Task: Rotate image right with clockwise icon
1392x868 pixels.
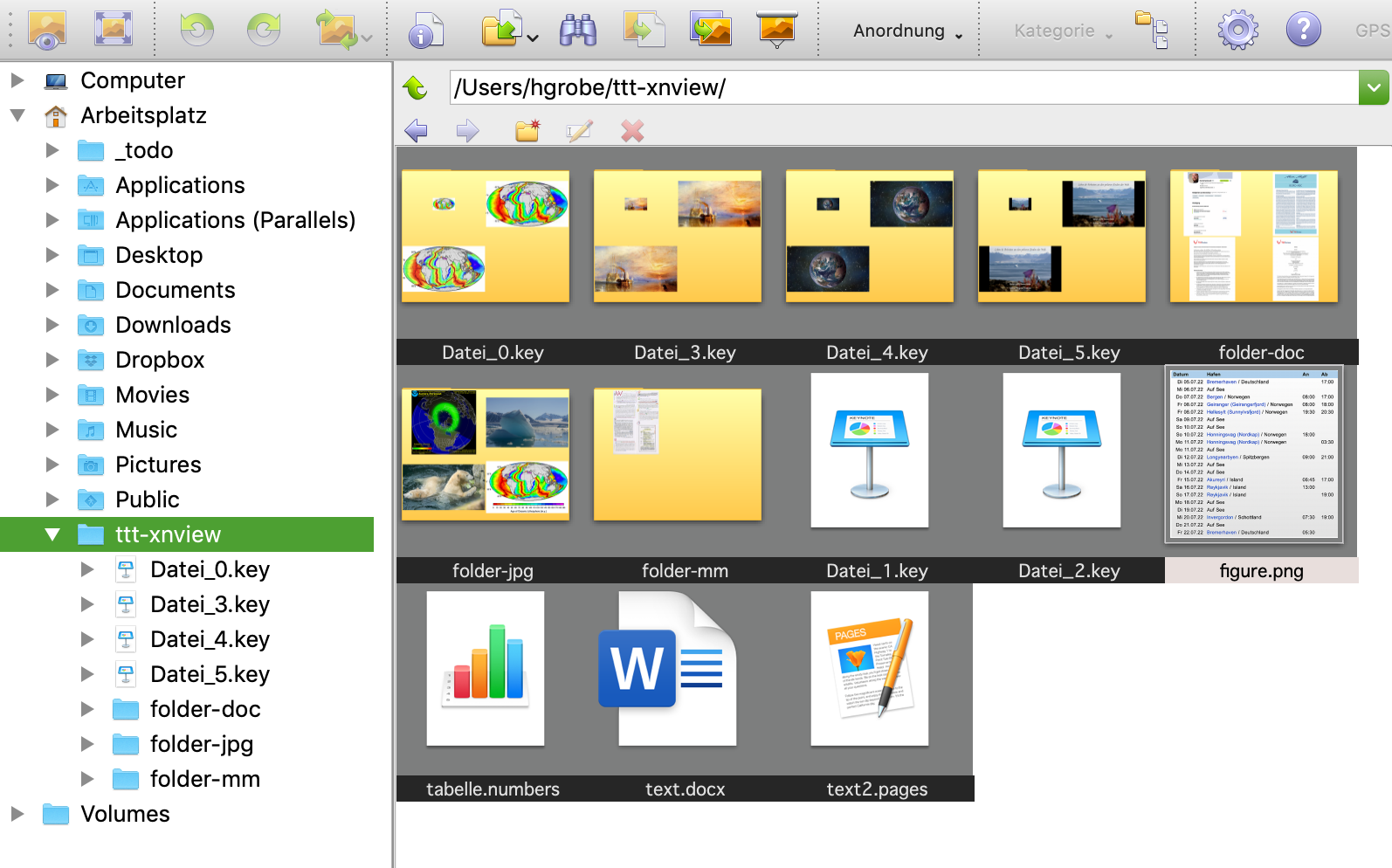Action: [x=263, y=30]
